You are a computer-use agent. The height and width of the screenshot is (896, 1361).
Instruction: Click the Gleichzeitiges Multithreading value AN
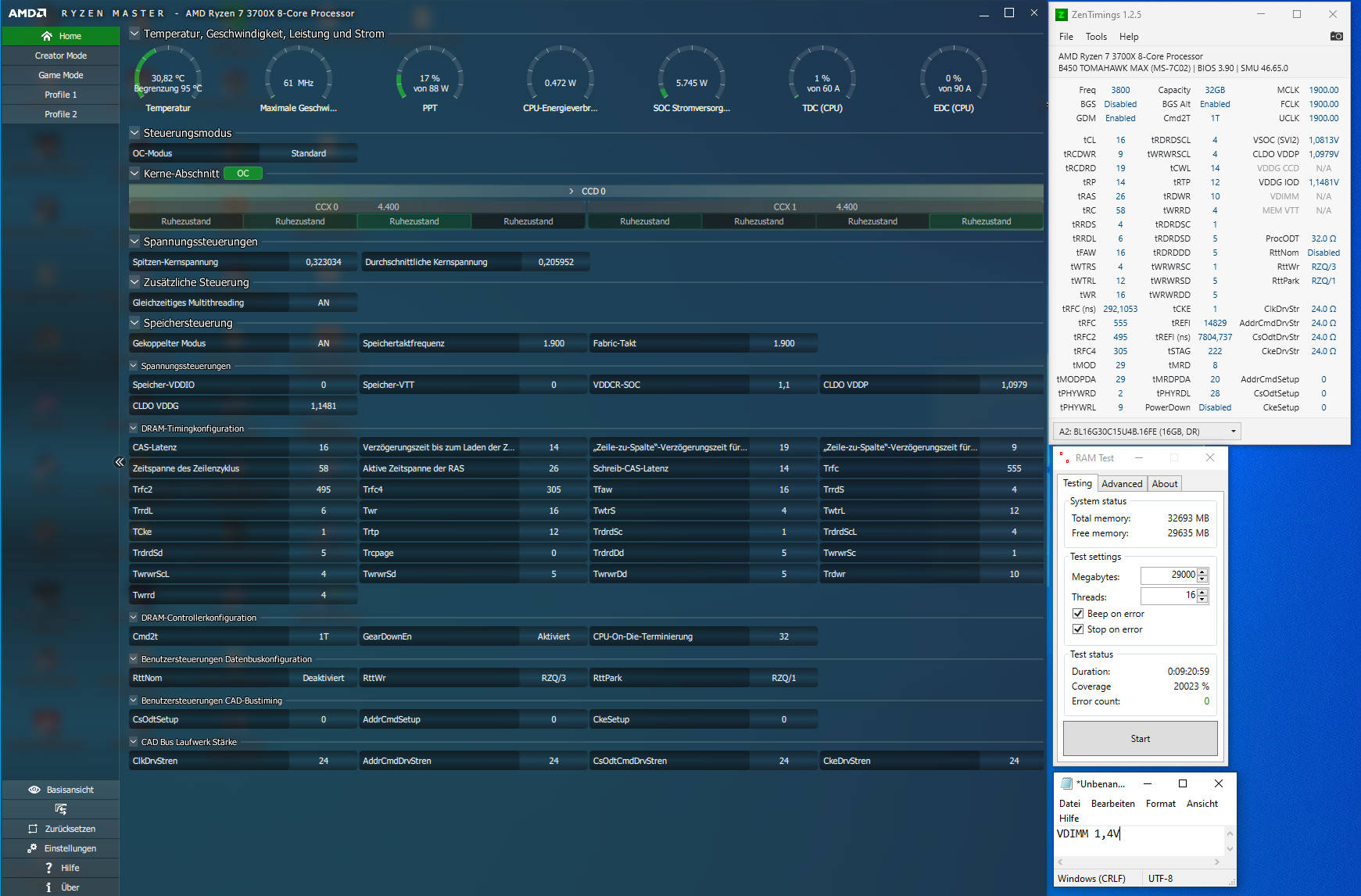pyautogui.click(x=324, y=303)
